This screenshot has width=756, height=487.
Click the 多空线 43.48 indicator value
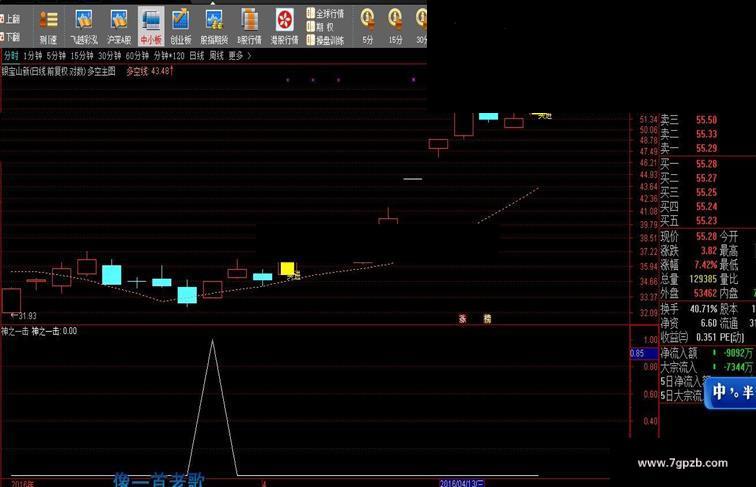point(149,71)
